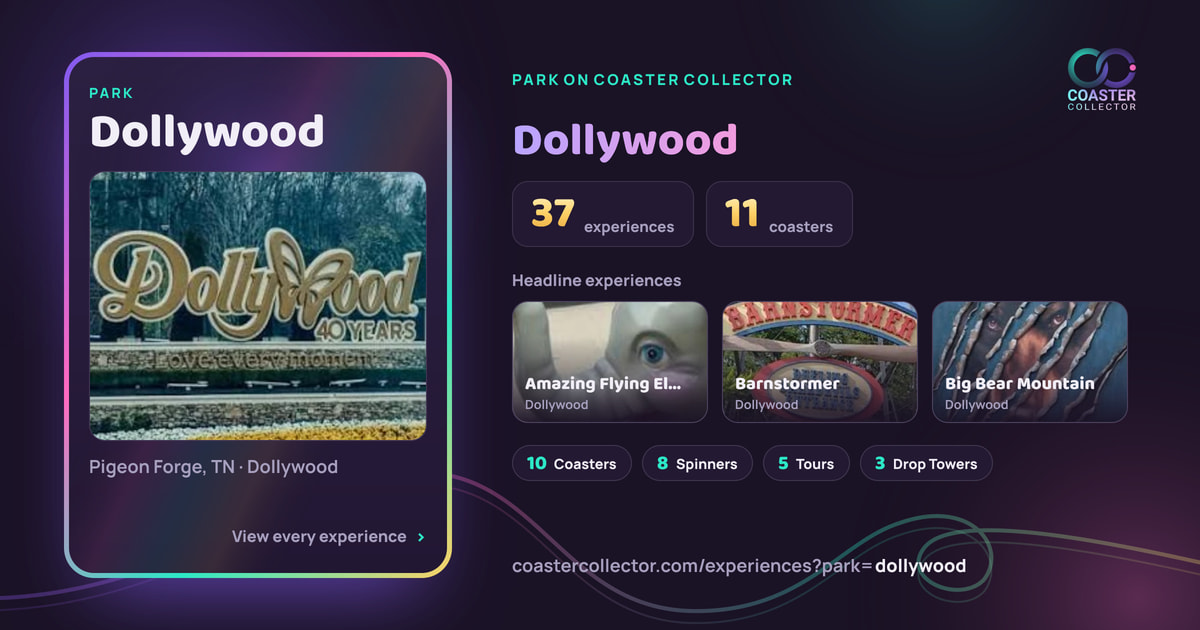
Task: Click the PARK ON COASTER COLLECTOR label
Action: tap(652, 79)
